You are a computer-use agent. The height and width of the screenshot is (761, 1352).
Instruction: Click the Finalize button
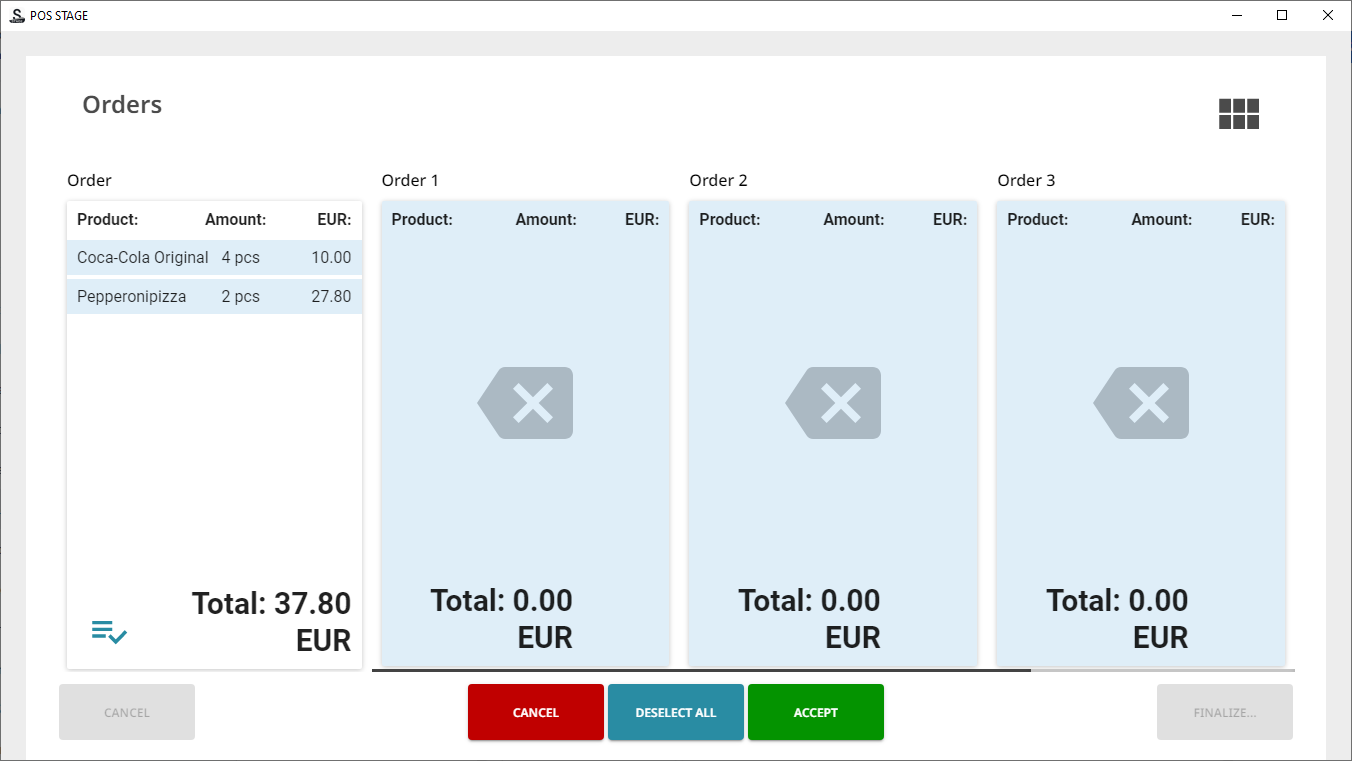click(1224, 712)
